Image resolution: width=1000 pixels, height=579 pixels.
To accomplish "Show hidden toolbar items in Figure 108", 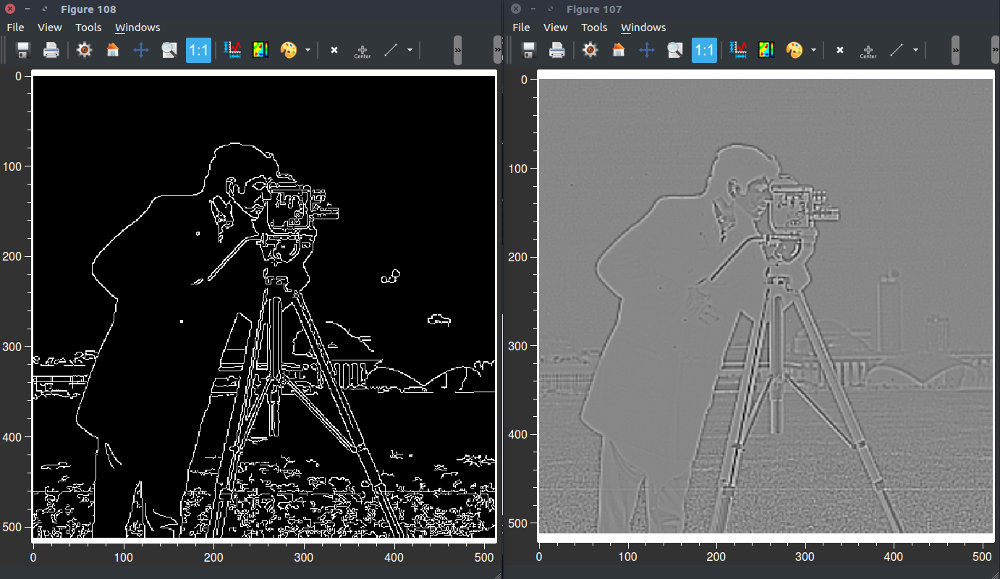I will click(457, 50).
